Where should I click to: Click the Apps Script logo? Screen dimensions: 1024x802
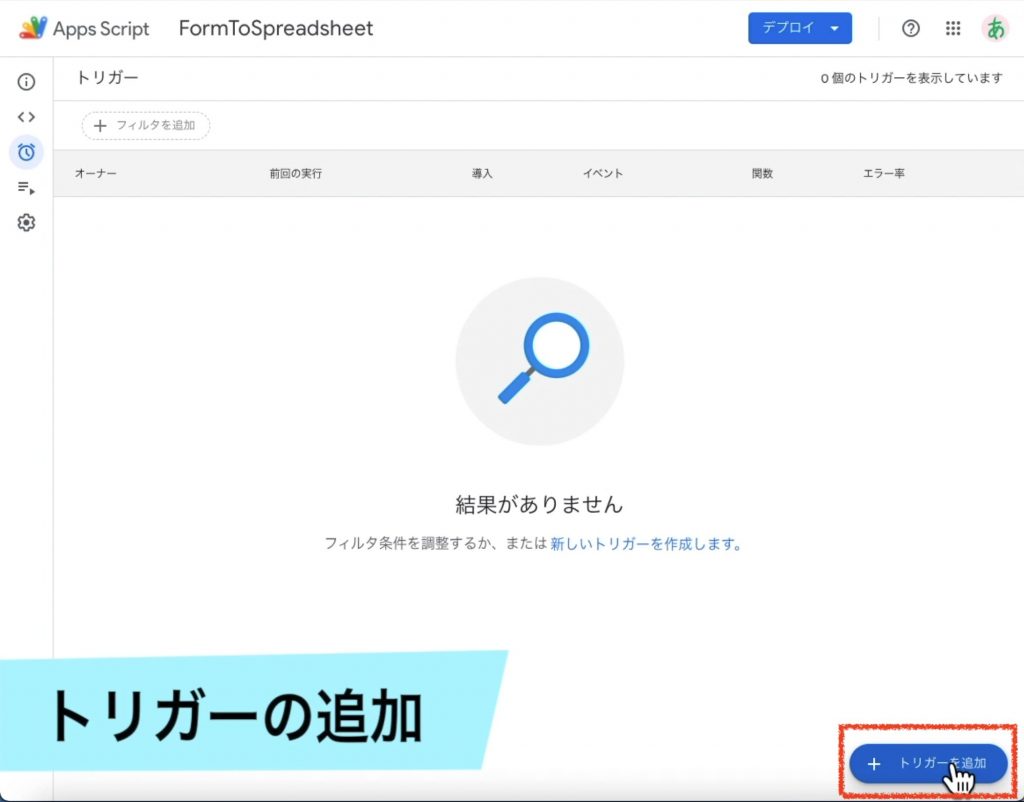(x=85, y=29)
